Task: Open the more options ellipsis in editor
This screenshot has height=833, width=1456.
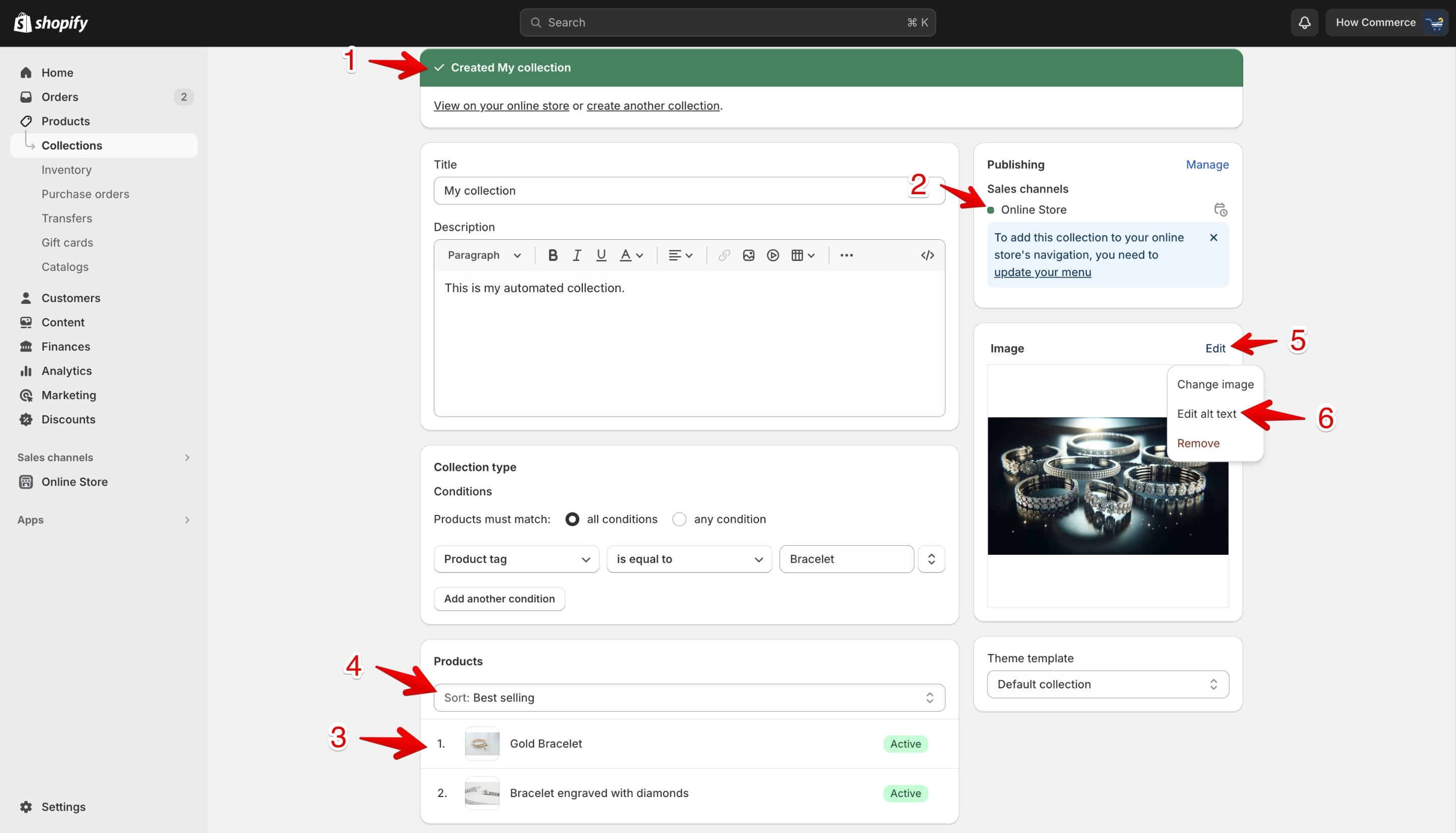Action: (x=846, y=255)
